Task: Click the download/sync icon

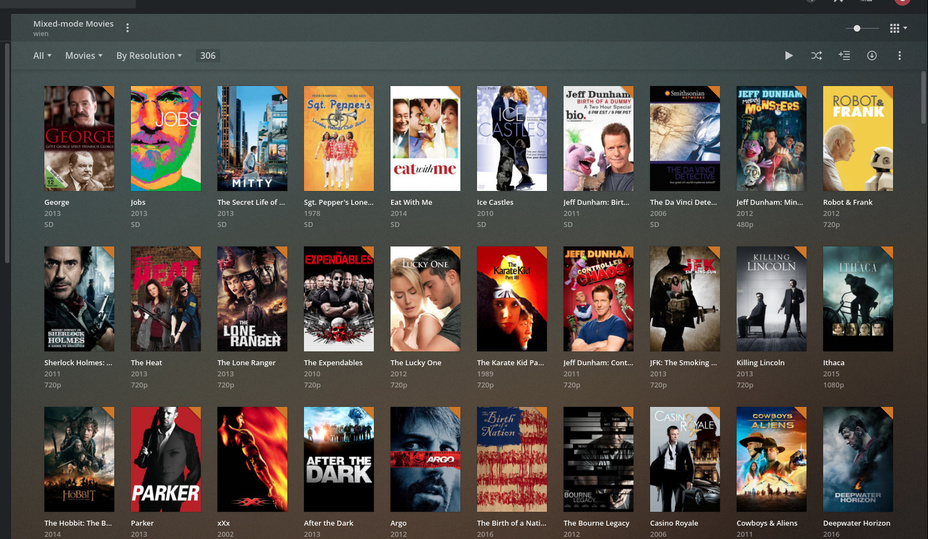Action: click(872, 56)
